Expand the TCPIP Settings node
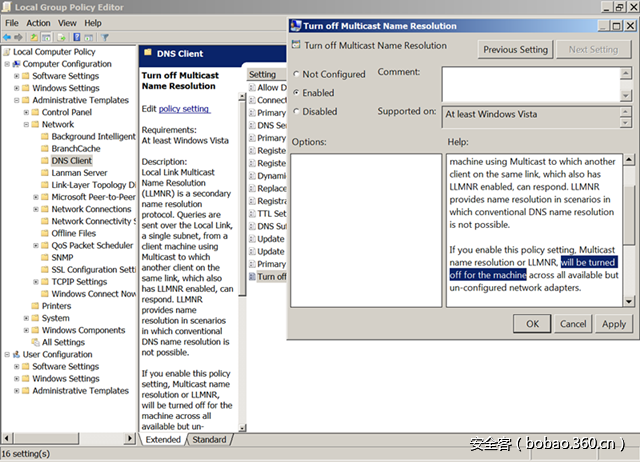640x462 pixels. coord(34,282)
